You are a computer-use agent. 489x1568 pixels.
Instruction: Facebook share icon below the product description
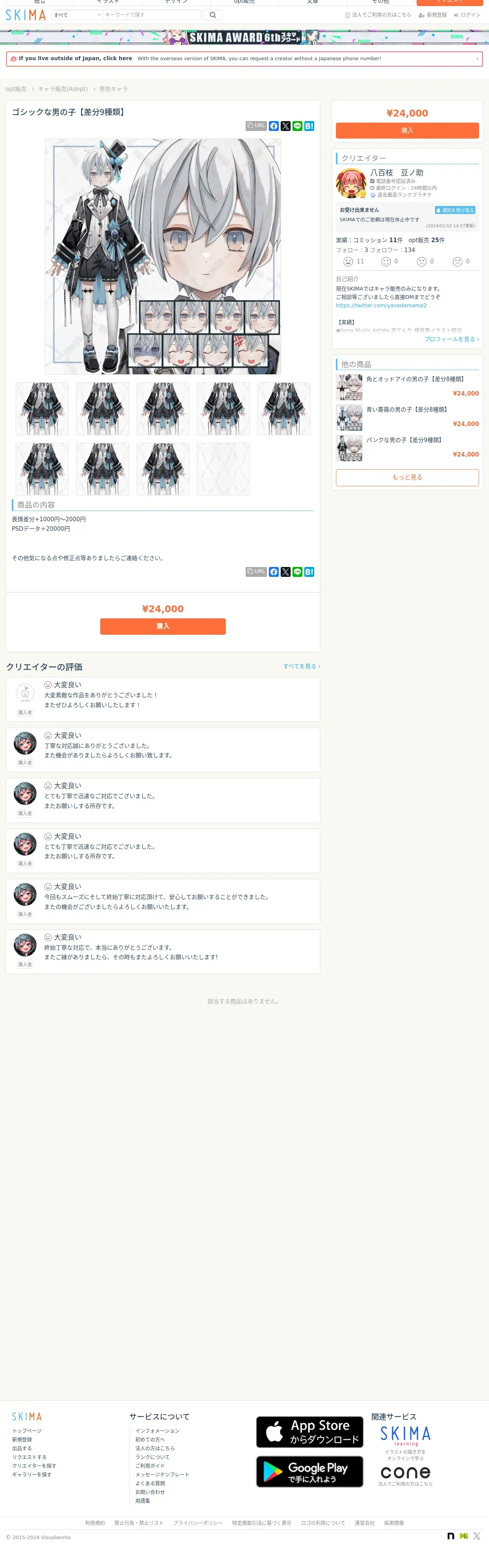274,572
